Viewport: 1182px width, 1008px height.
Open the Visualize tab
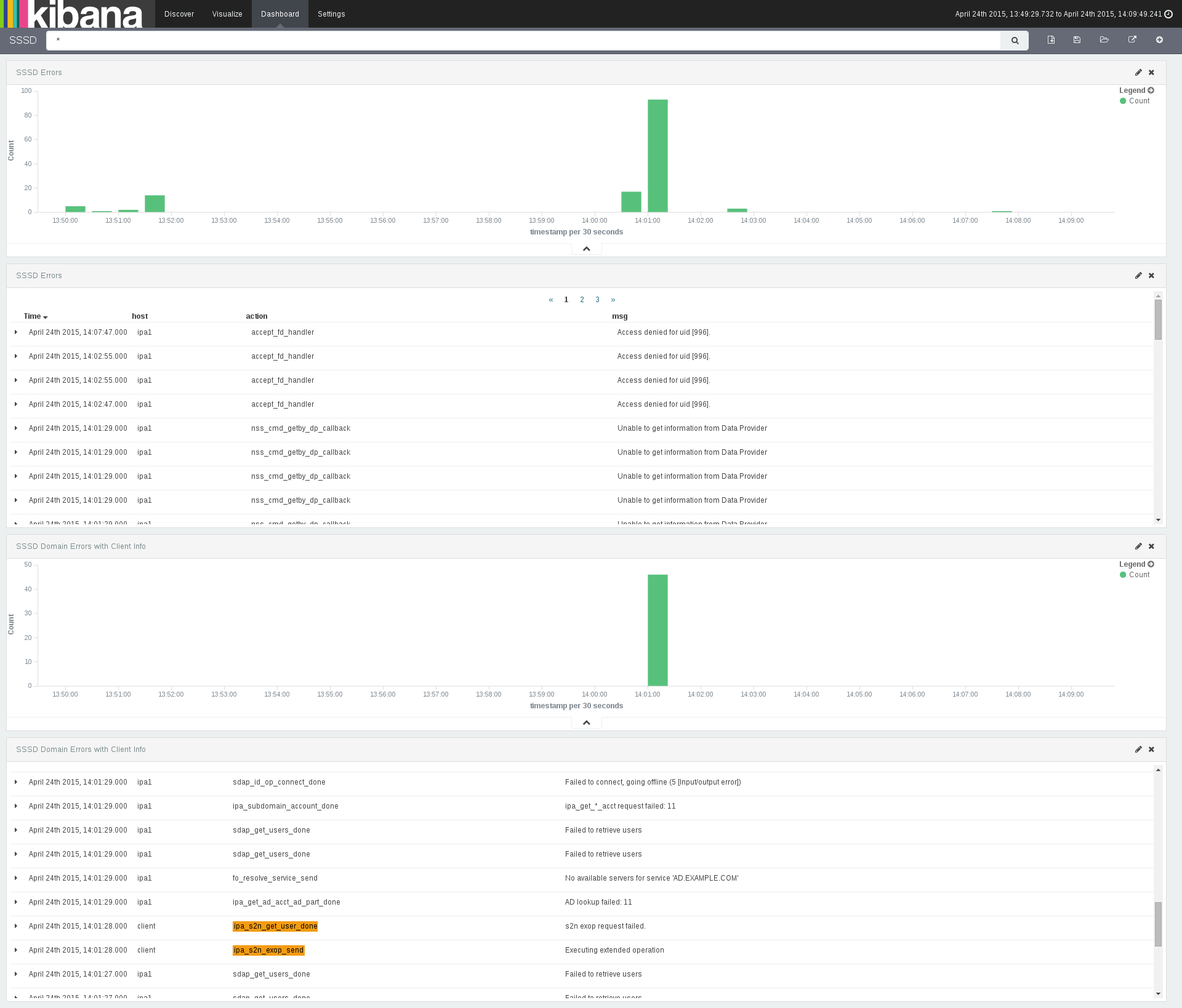pyautogui.click(x=227, y=14)
